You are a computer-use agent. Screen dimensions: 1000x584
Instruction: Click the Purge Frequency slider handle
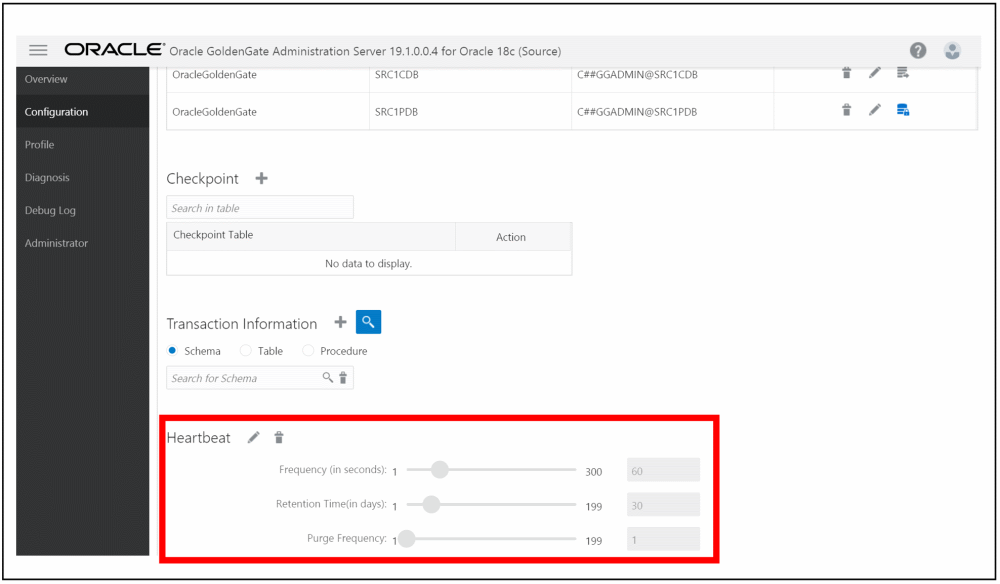click(x=407, y=539)
